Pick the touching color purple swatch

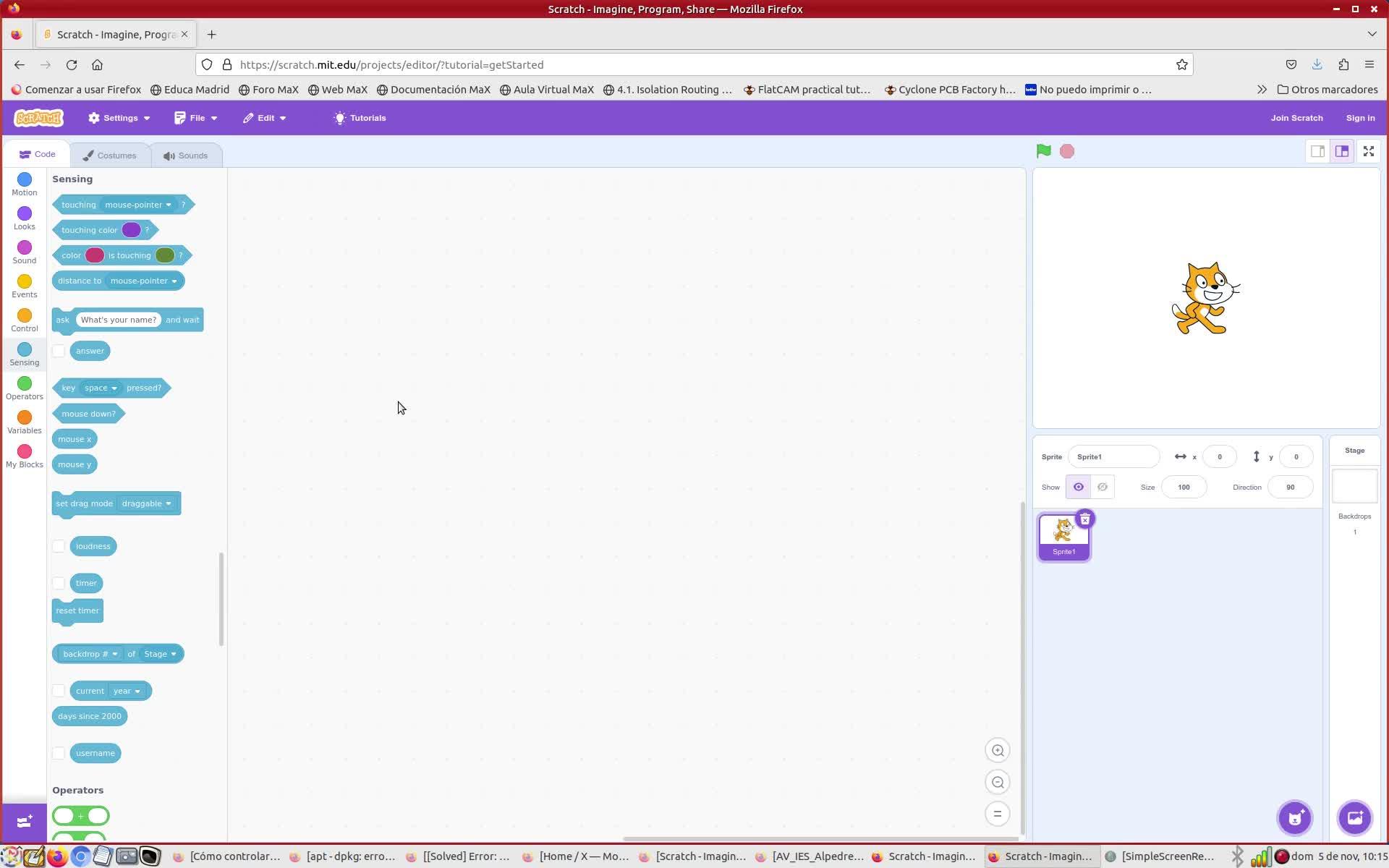coord(131,230)
